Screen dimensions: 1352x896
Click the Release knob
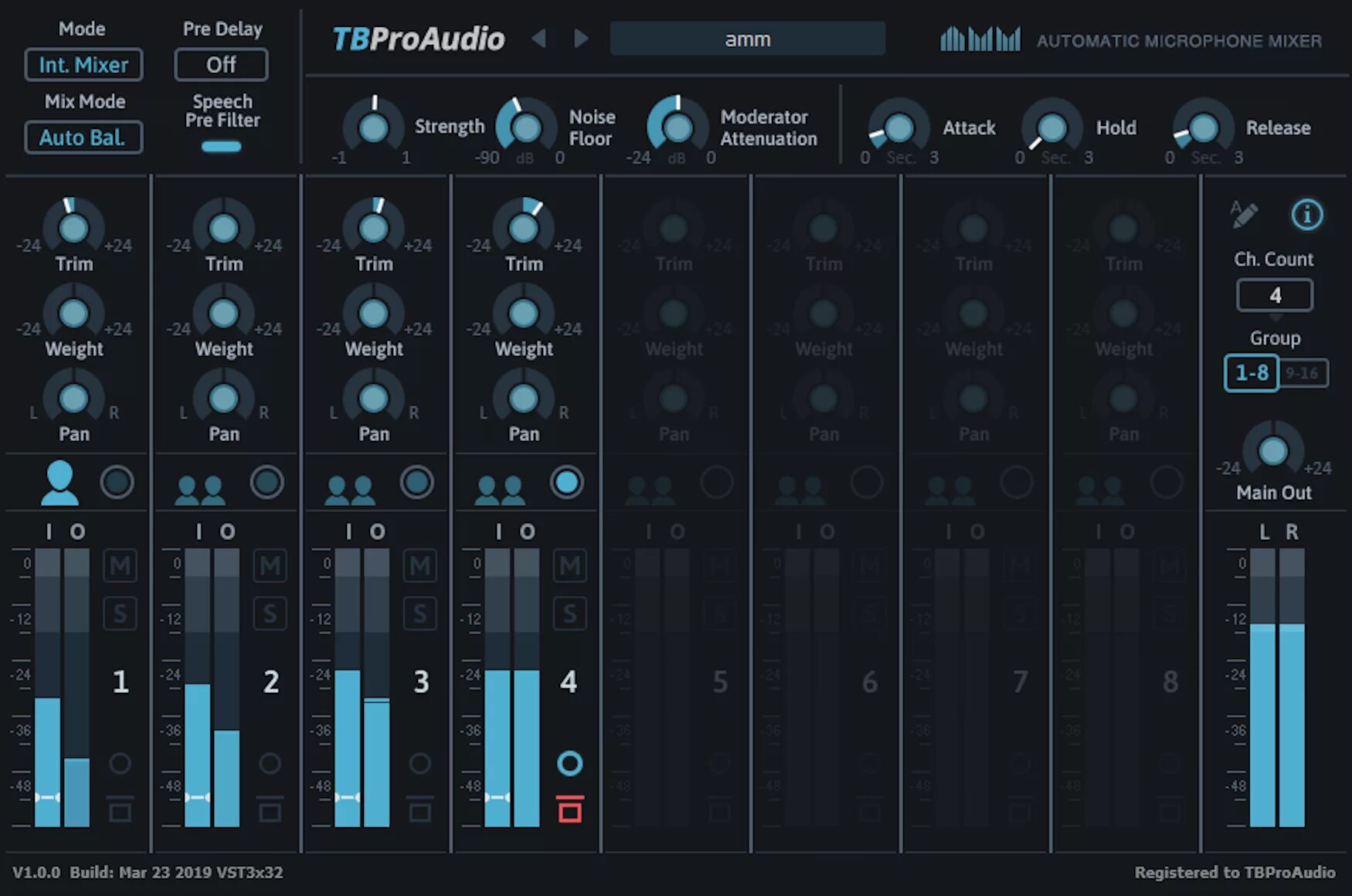(x=1203, y=127)
